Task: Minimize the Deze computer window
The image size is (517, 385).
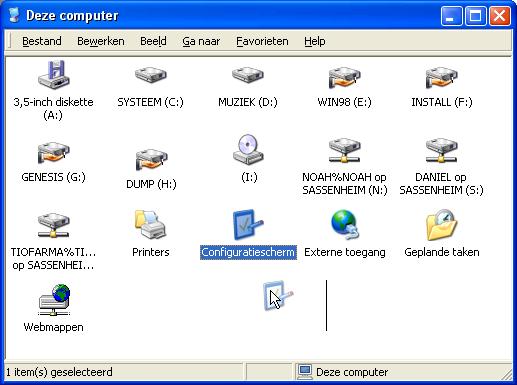Action: click(451, 16)
